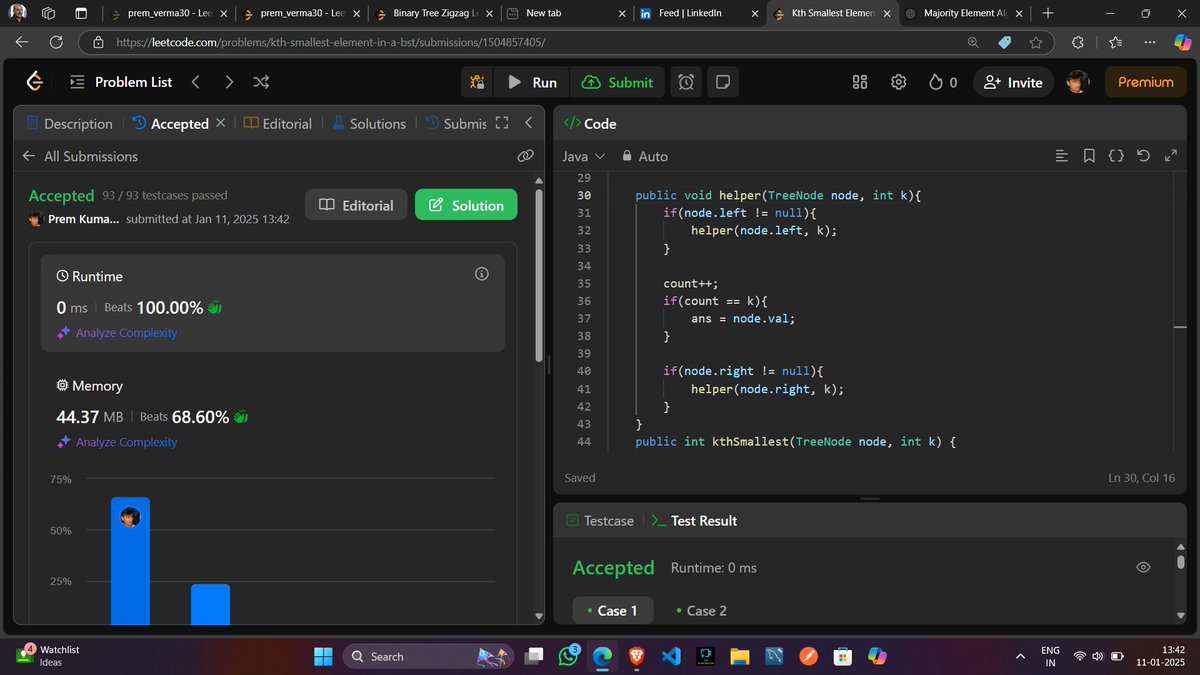Viewport: 1200px width, 675px height.
Task: Go to previous problem arrow
Action: click(196, 82)
